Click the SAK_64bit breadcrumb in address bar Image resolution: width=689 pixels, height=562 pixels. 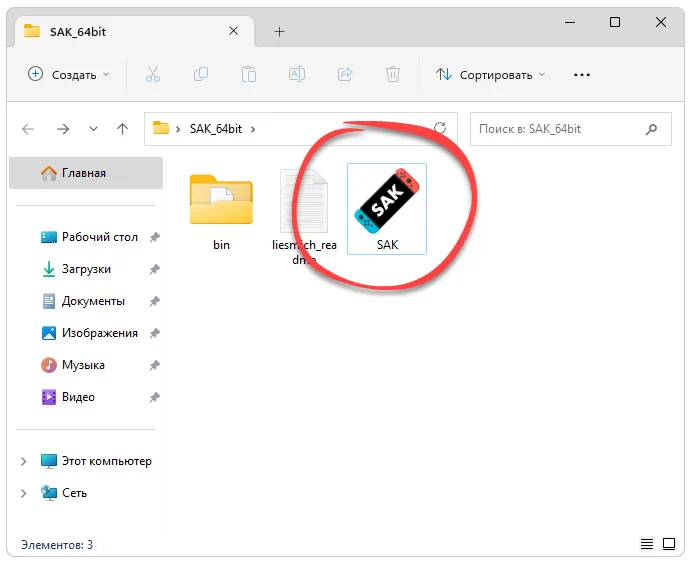[x=216, y=129]
